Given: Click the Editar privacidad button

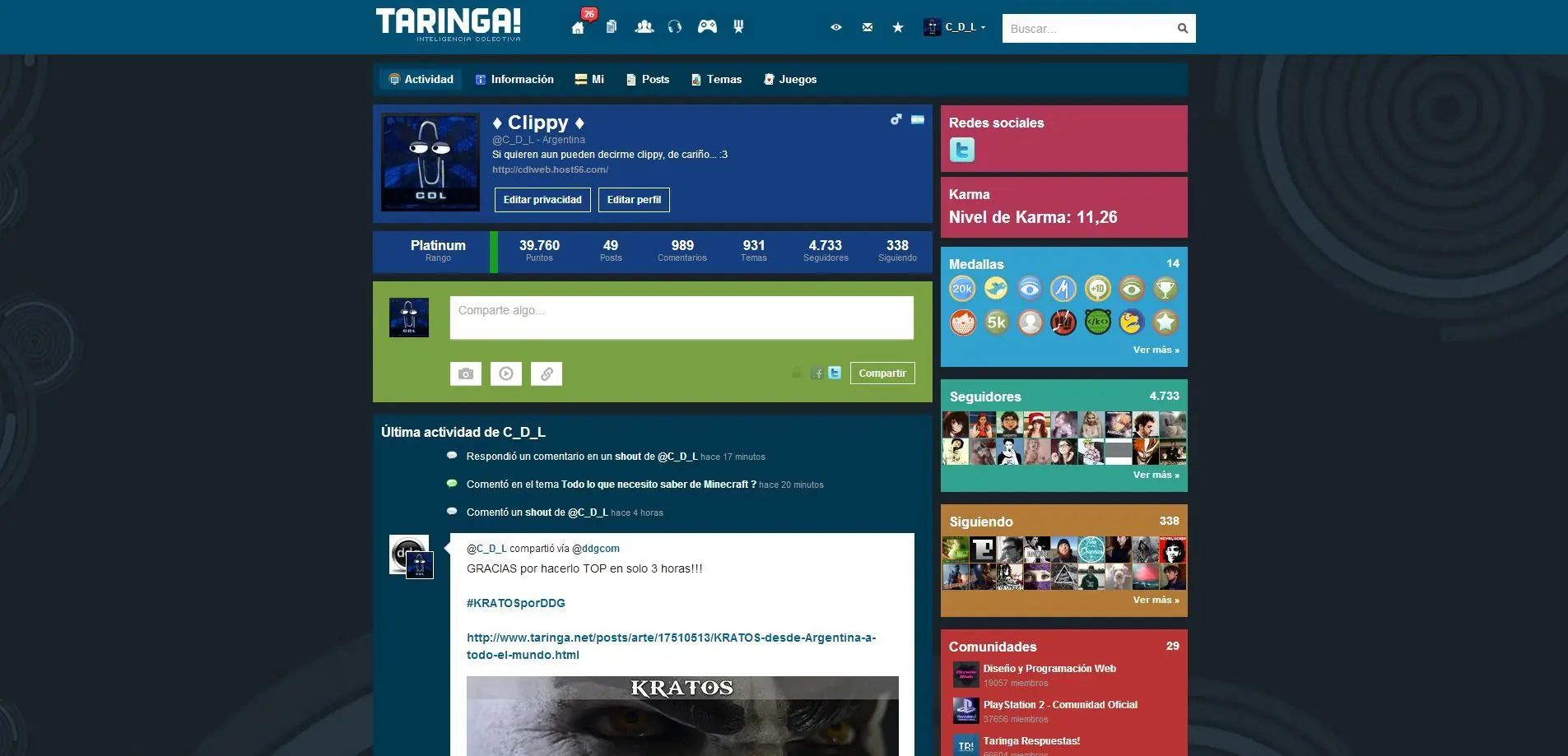Looking at the screenshot, I should pos(542,200).
